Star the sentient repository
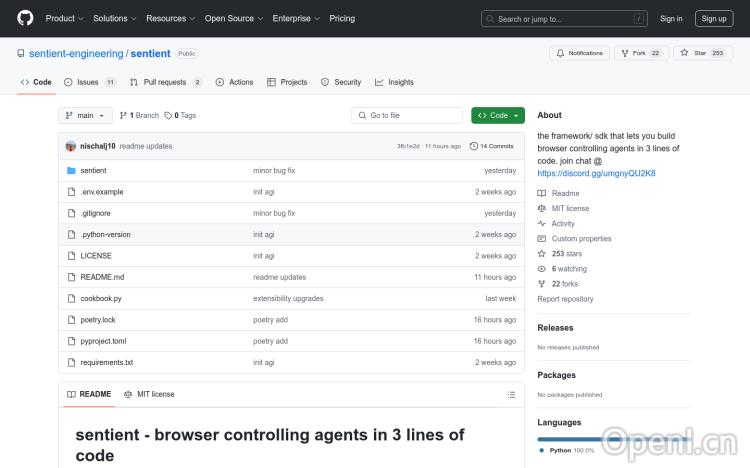Viewport: 750px width, 468px height. [702, 53]
